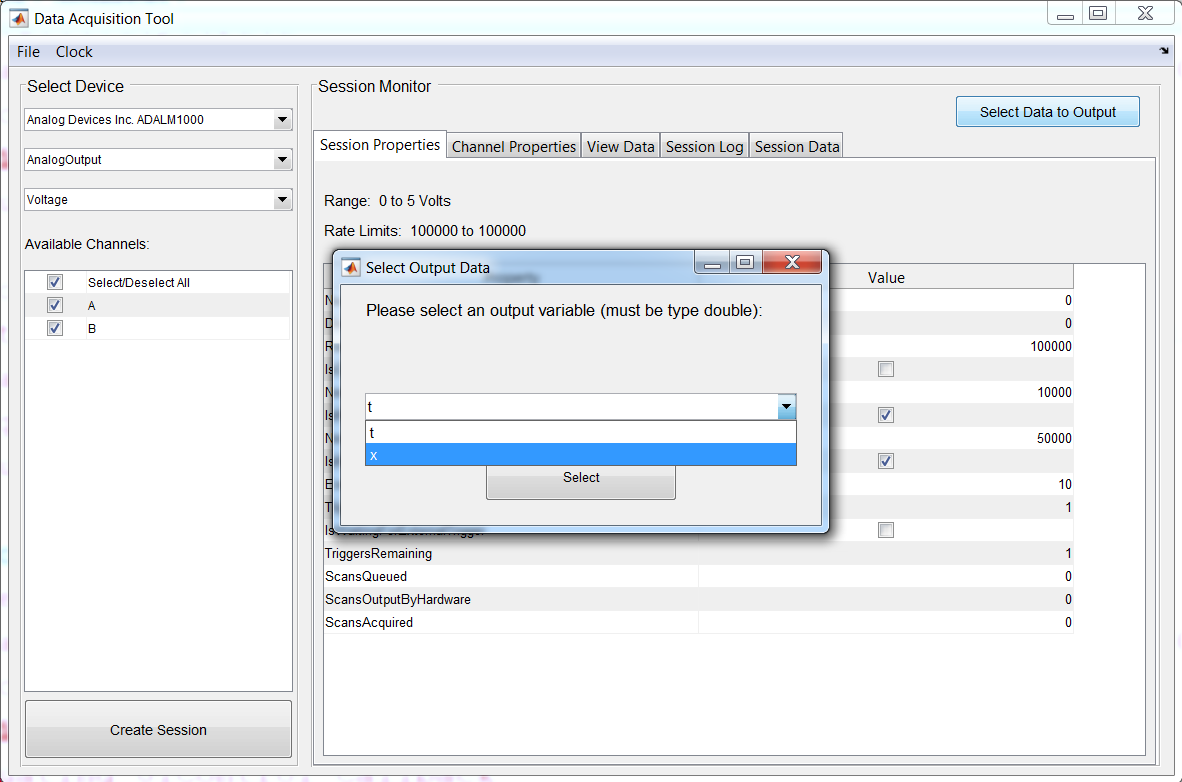Open the Voltage measurement type dropdown
The height and width of the screenshot is (782, 1182).
282,200
